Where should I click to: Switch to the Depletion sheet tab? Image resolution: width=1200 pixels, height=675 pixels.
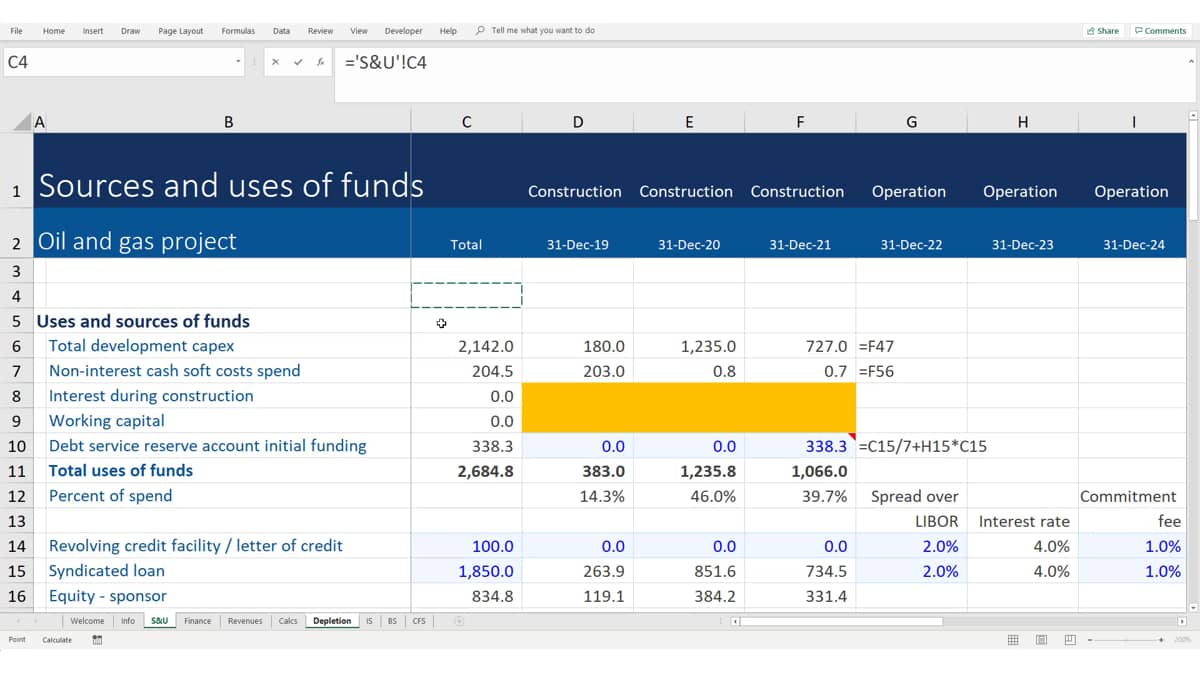click(332, 621)
